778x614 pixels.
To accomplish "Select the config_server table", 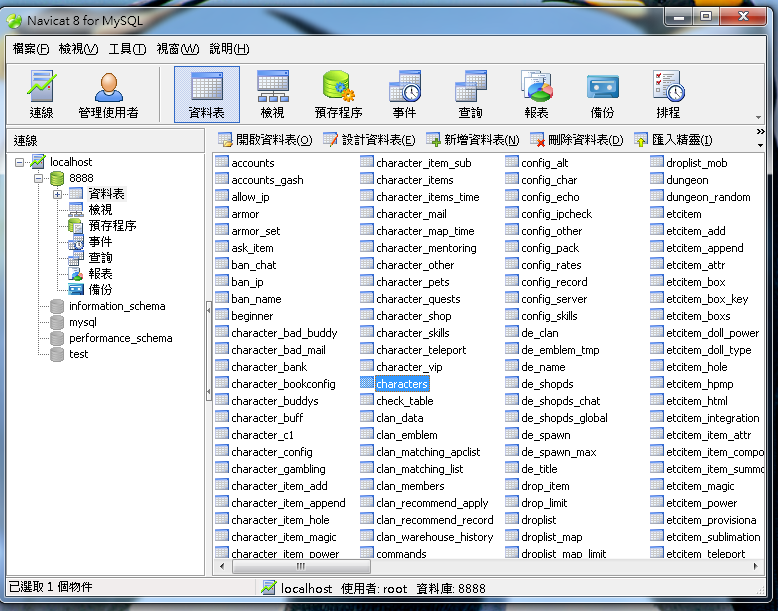I will click(x=554, y=299).
